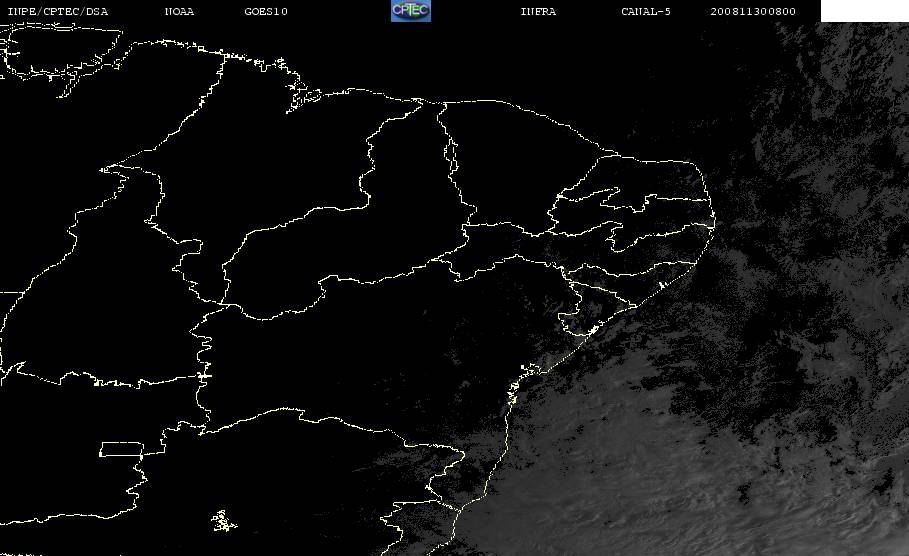The image size is (909, 556).
Task: Click the INPE/CPTEC/DSA header text
Action: 57,12
